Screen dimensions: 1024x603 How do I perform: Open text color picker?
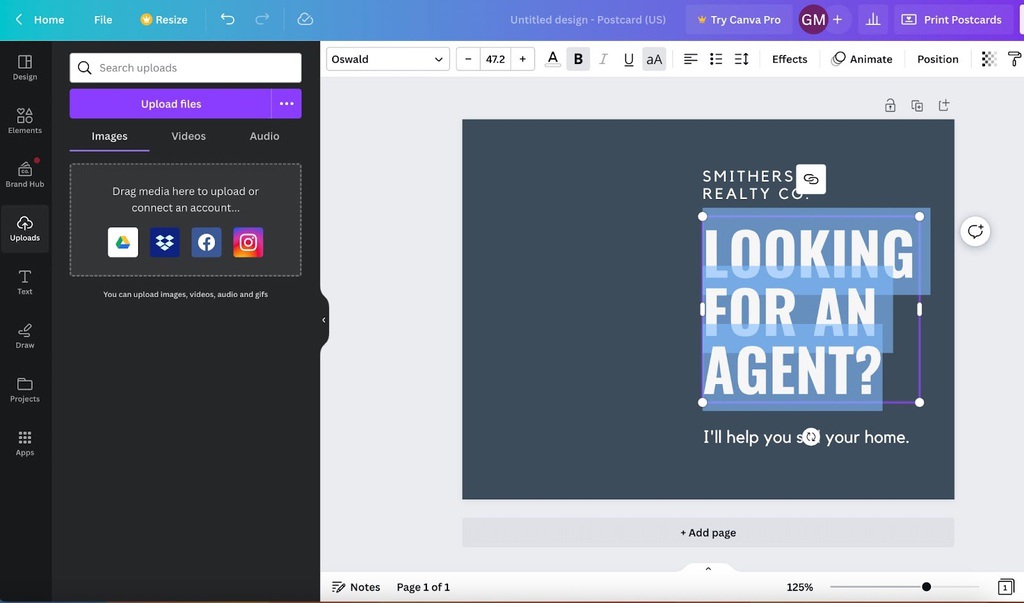tap(552, 59)
